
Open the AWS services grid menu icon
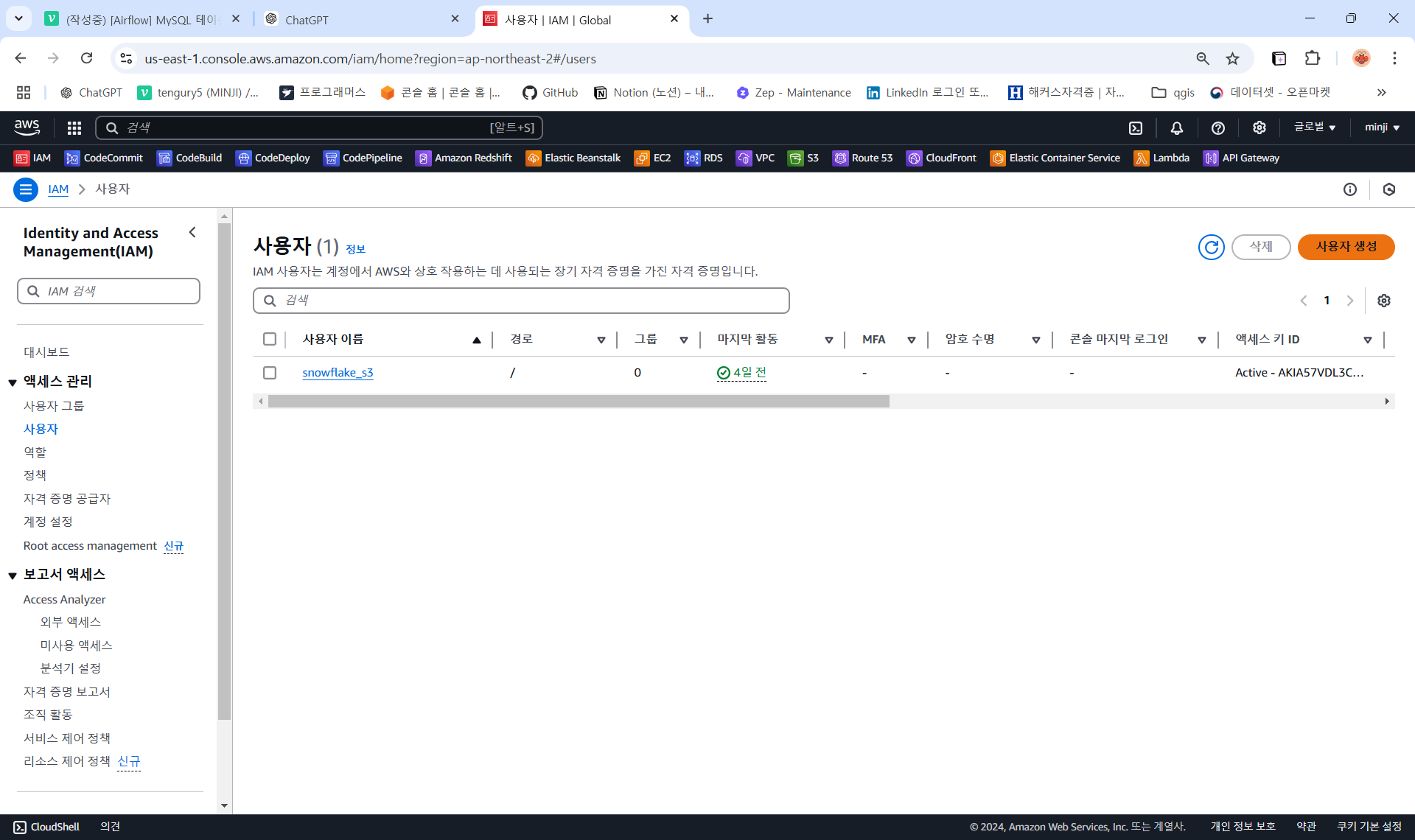pos(74,128)
